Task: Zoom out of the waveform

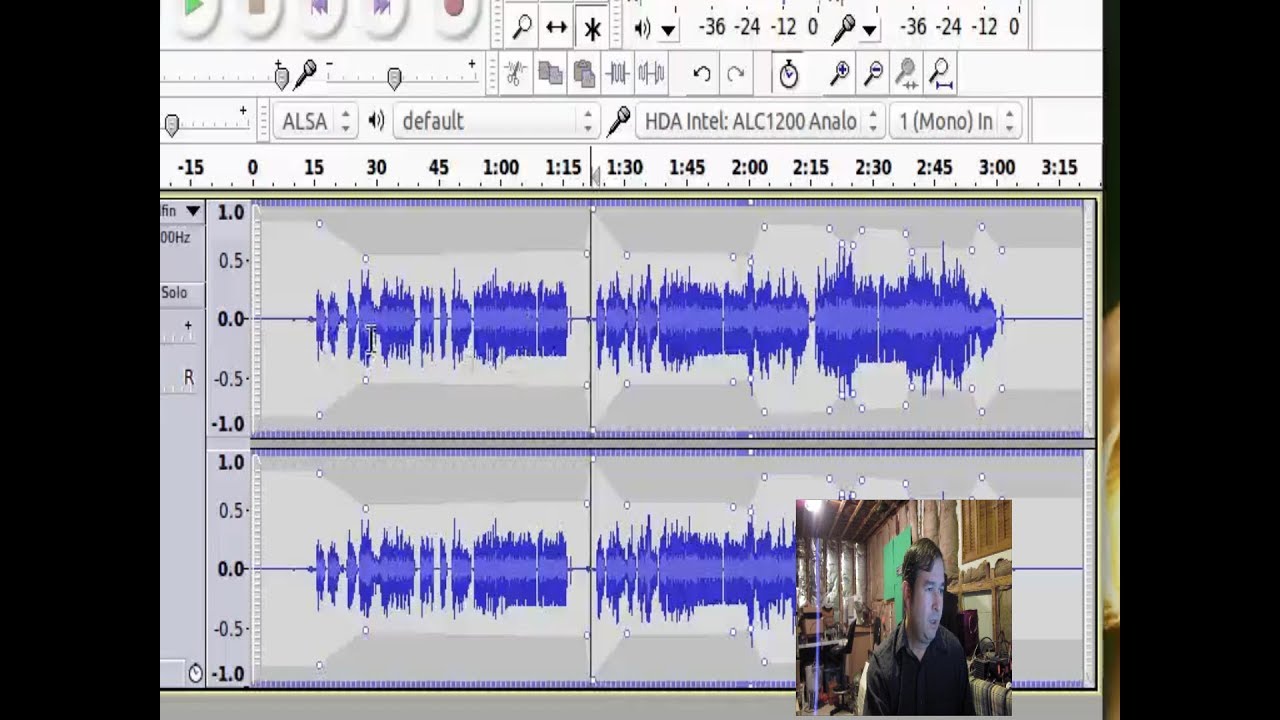Action: [874, 73]
